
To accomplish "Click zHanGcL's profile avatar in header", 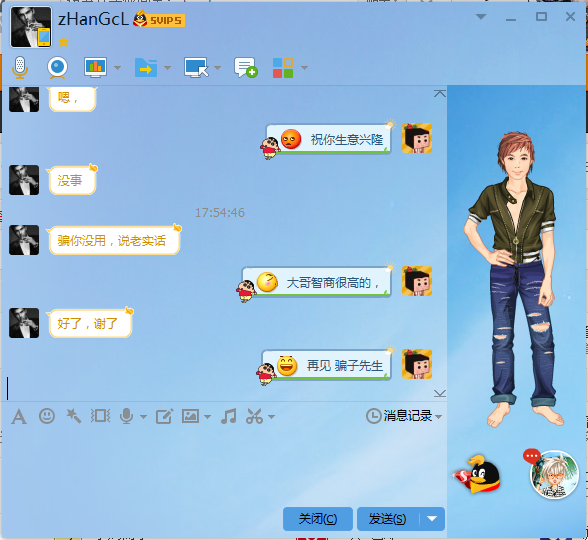I will [31, 27].
